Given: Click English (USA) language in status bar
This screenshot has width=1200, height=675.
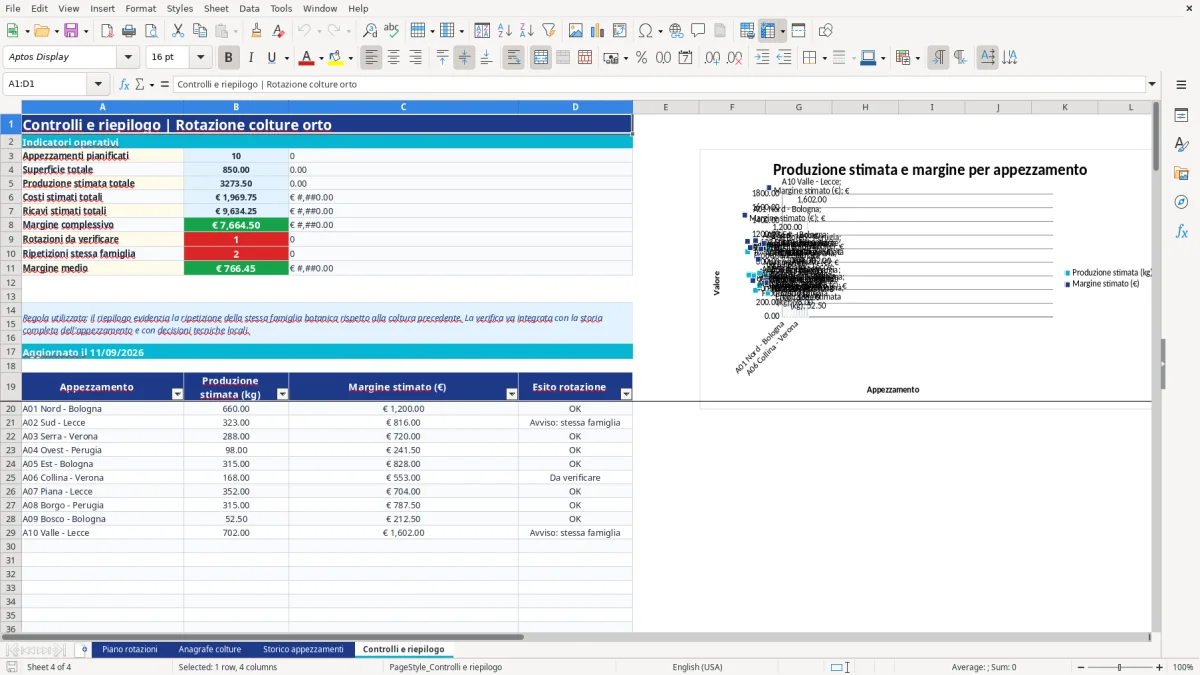Looking at the screenshot, I should [x=697, y=667].
